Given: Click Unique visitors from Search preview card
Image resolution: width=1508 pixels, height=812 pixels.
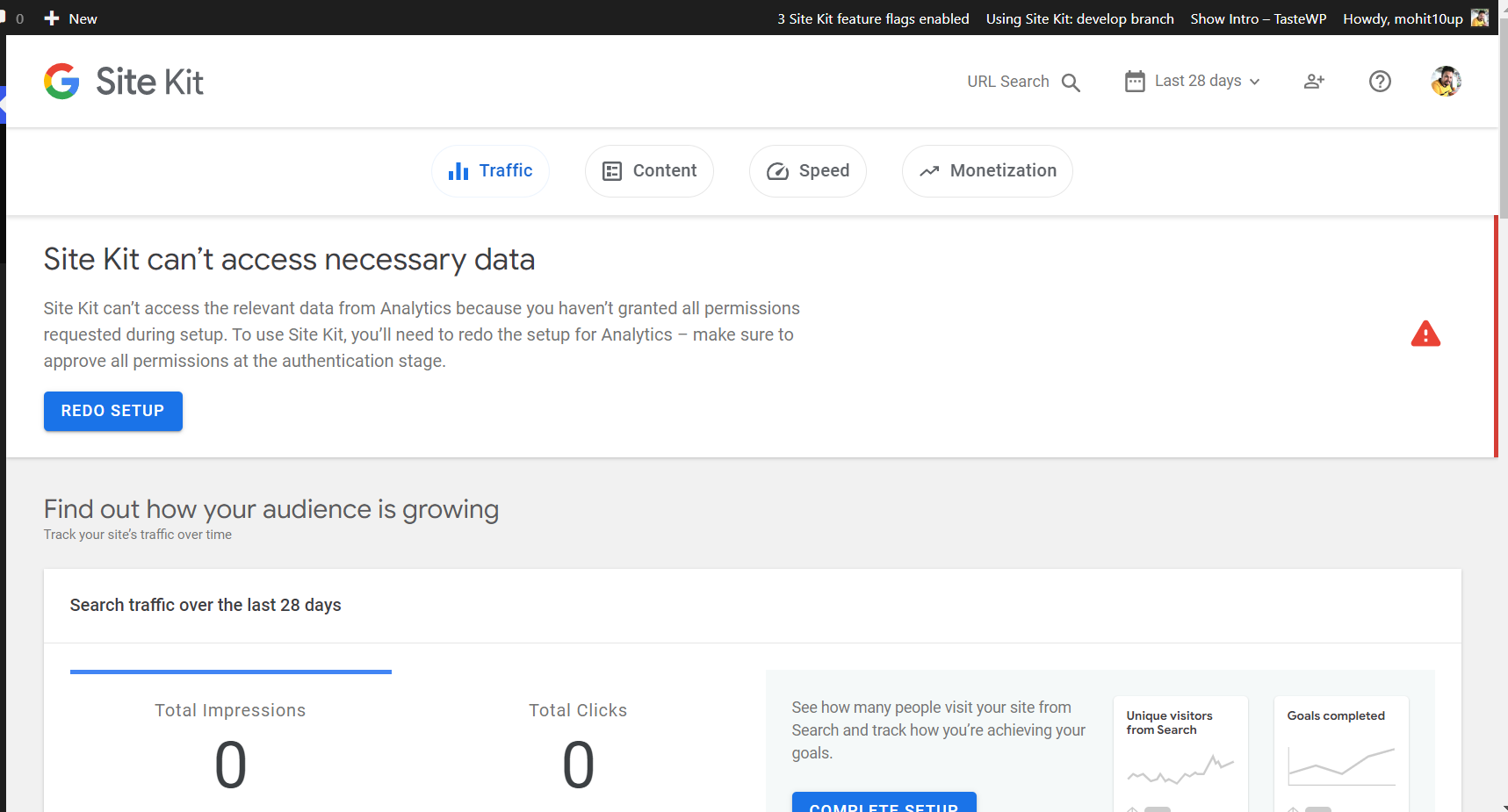Looking at the screenshot, I should (x=1180, y=753).
